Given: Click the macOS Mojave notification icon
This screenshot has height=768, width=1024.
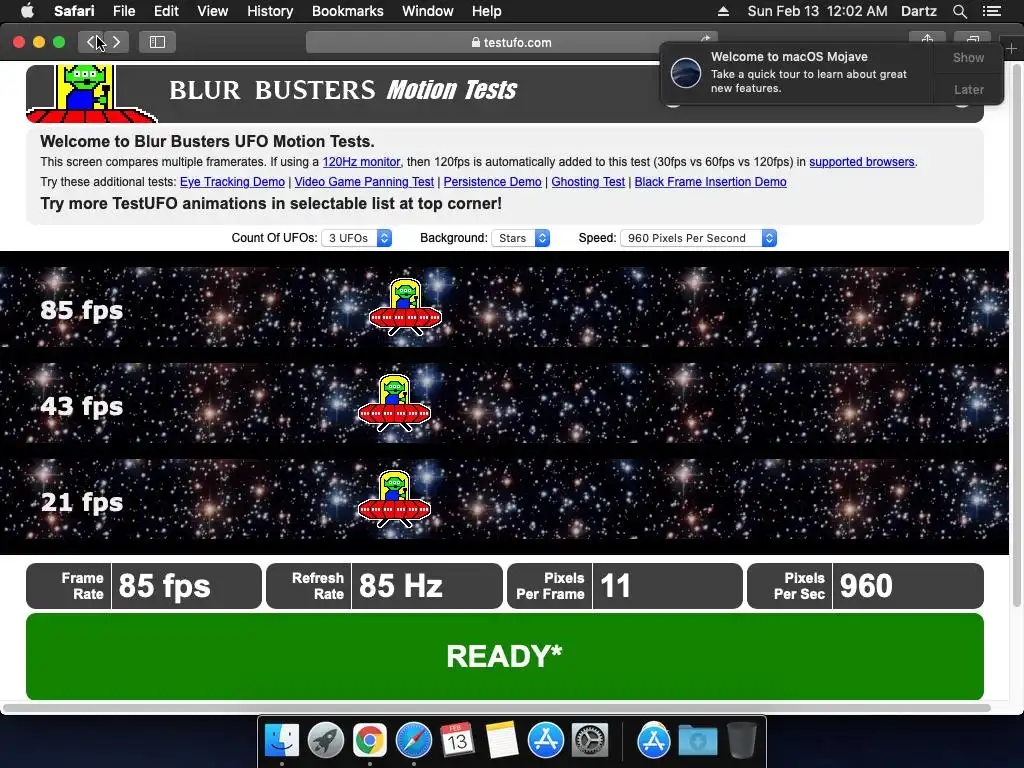Looking at the screenshot, I should click(x=686, y=72).
